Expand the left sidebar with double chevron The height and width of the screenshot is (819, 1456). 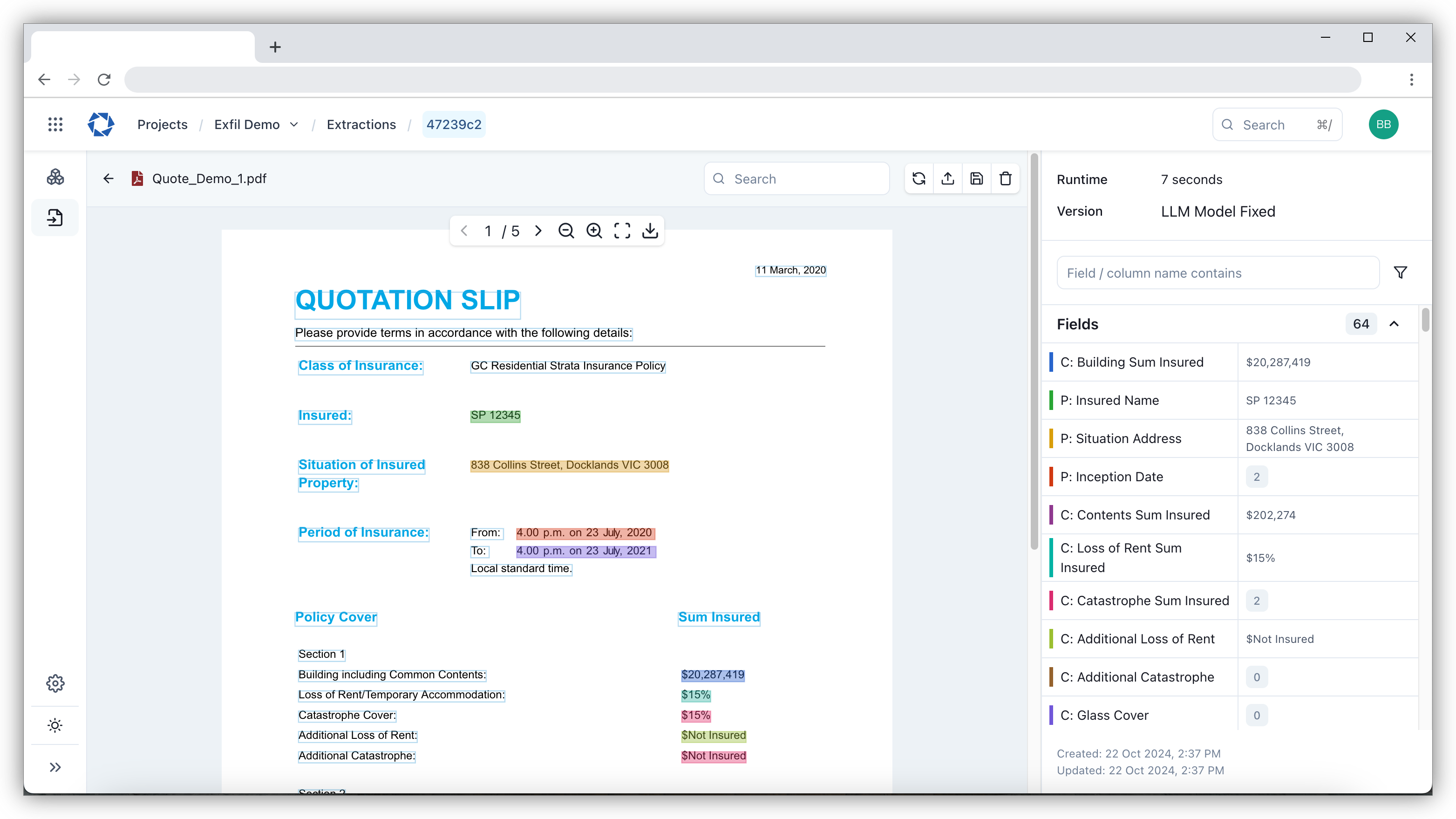pos(55,767)
